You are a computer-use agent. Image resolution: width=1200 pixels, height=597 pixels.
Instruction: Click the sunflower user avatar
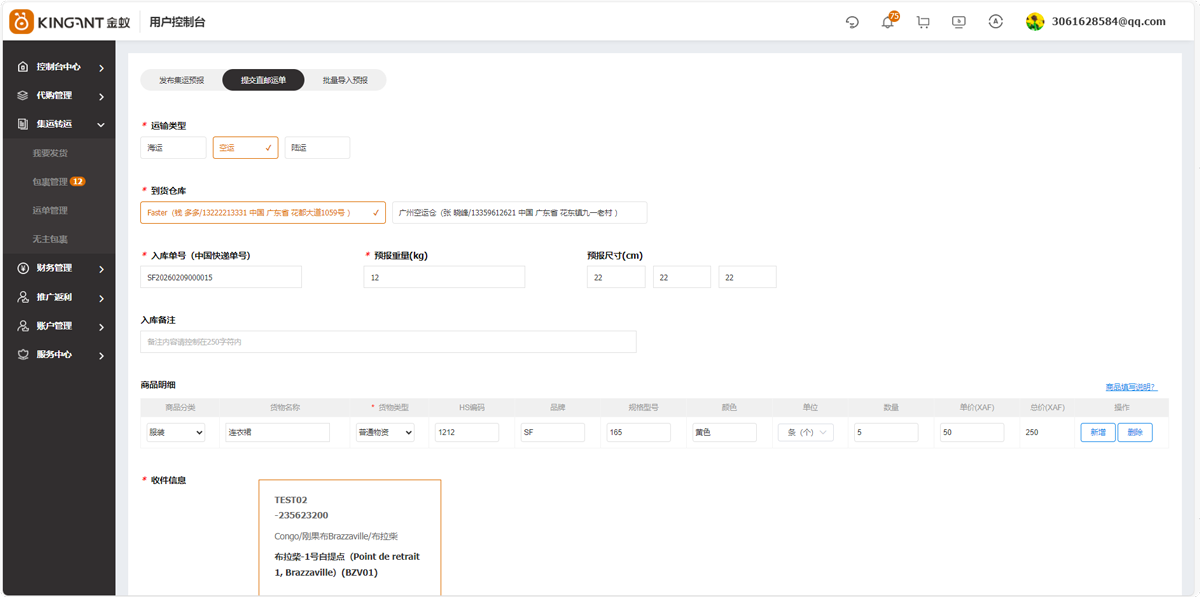[1035, 22]
